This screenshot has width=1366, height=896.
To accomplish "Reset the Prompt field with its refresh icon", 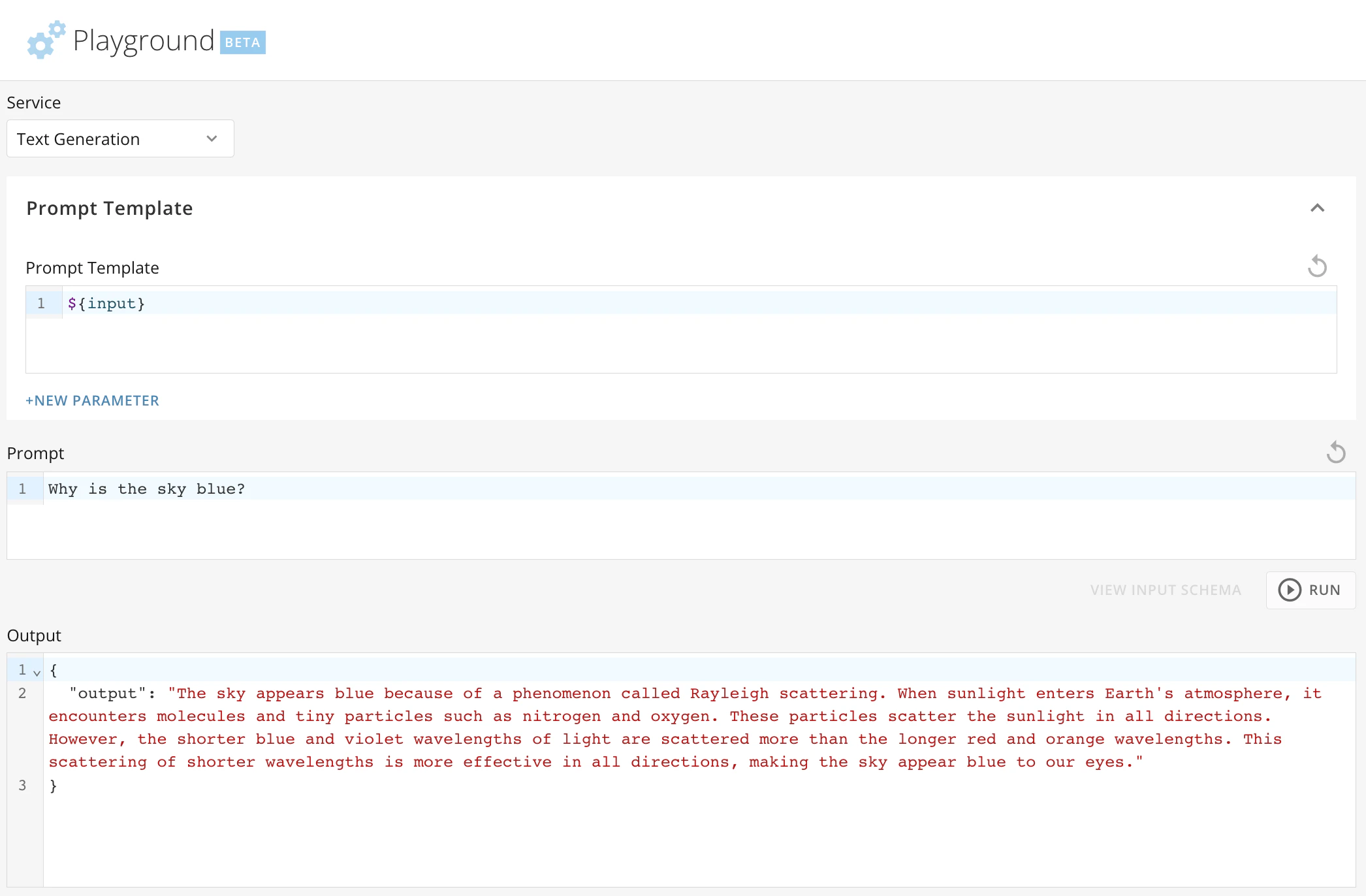I will point(1336,452).
